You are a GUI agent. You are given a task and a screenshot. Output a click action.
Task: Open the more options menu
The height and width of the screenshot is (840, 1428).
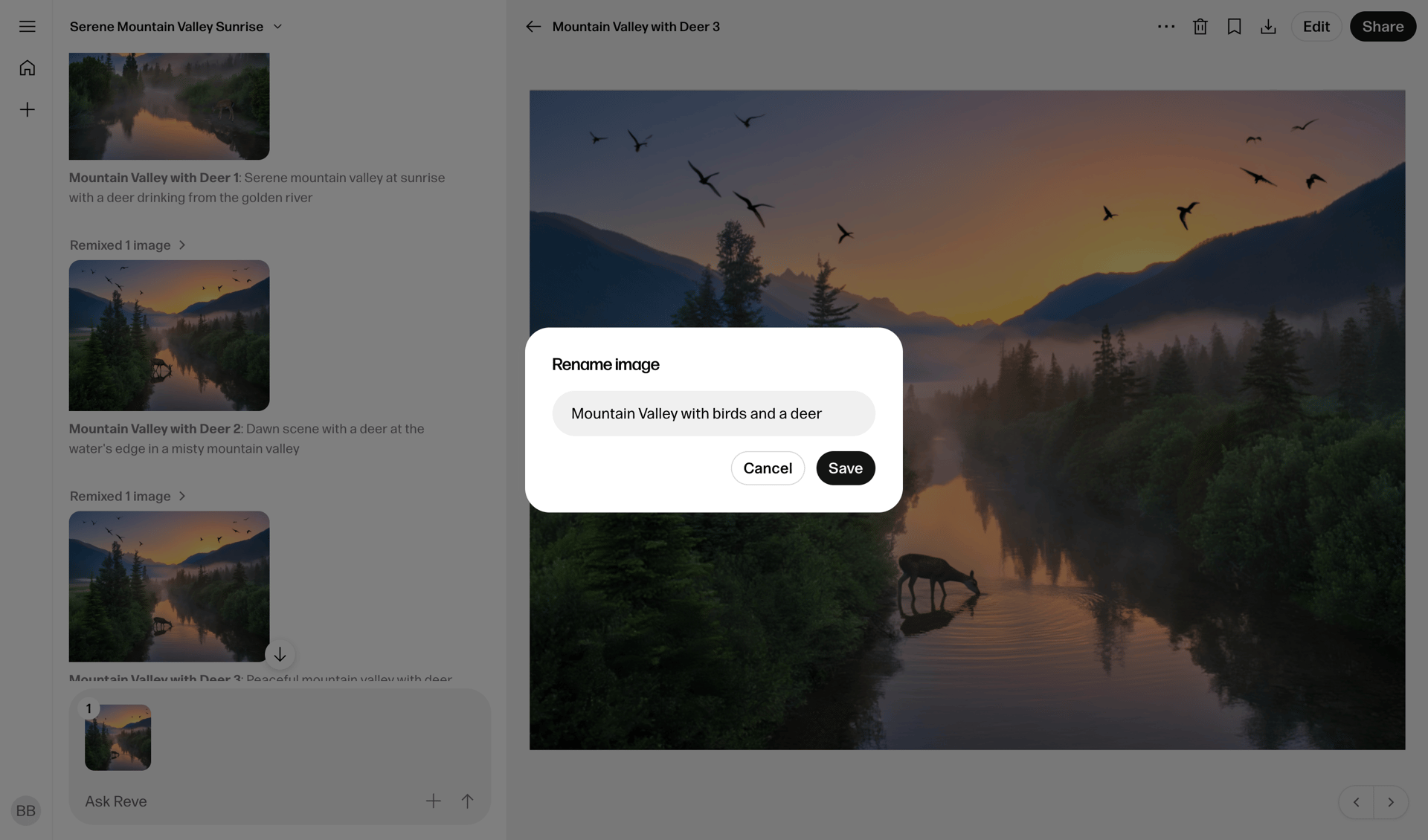click(1165, 26)
